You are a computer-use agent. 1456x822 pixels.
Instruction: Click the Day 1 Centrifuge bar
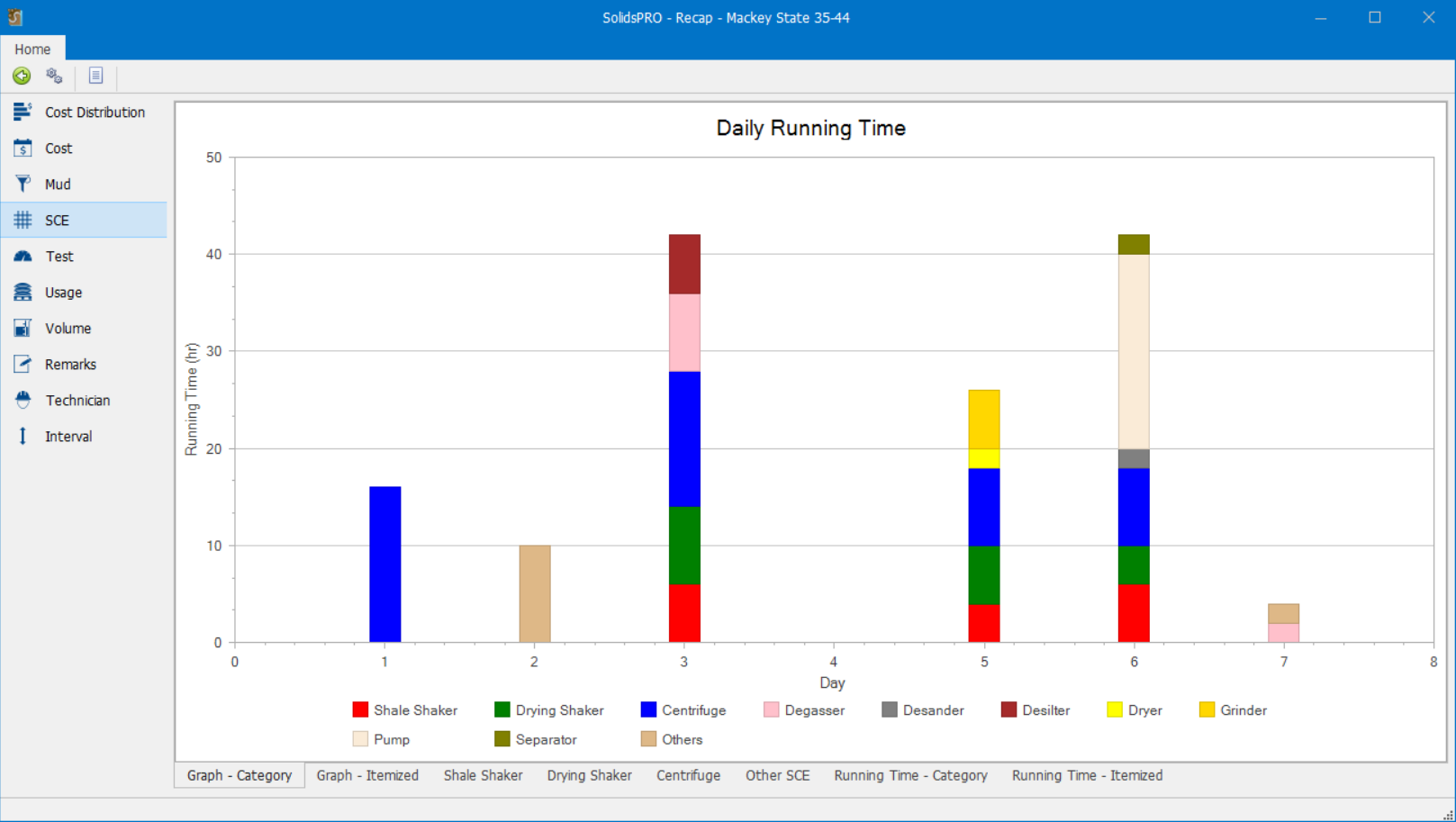(x=385, y=565)
